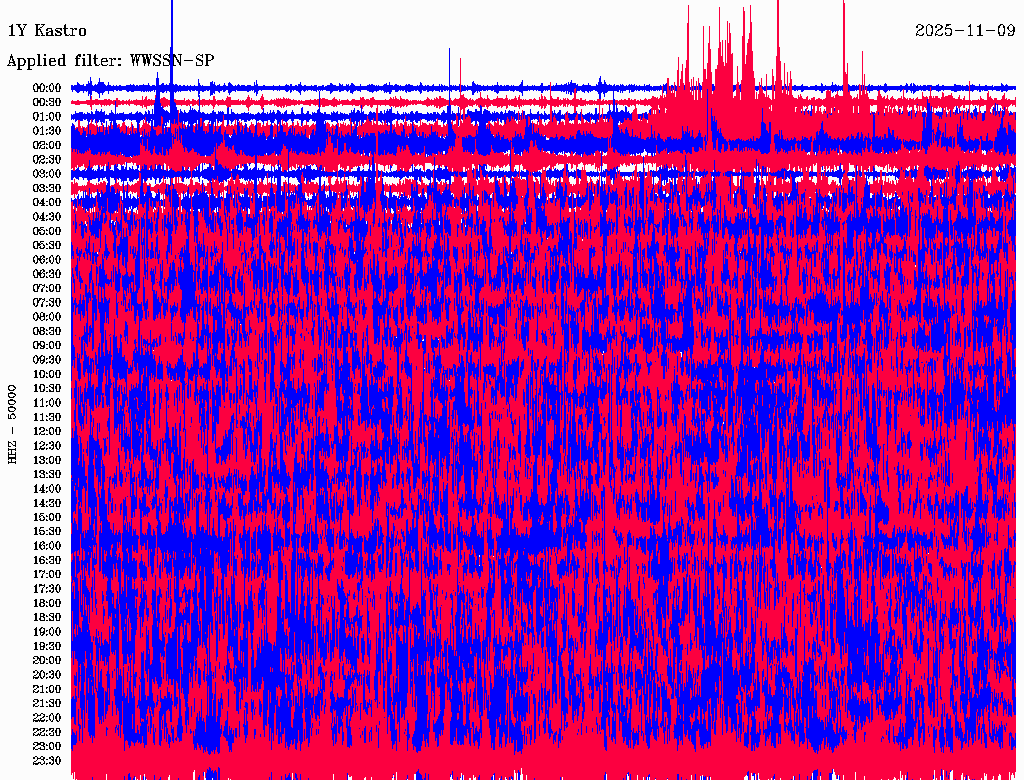
Task: Click the 13:30 time row label
Action: tap(47, 475)
